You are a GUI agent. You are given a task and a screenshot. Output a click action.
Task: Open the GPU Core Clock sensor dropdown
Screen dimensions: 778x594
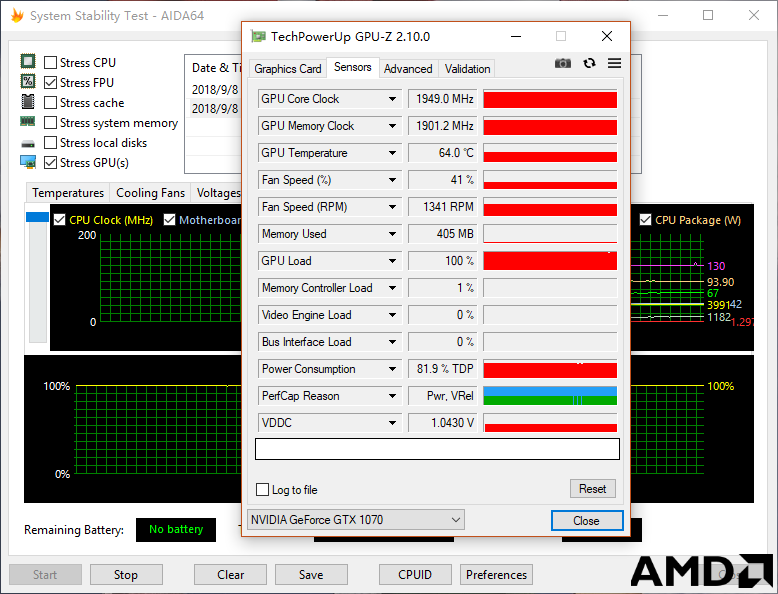tap(392, 99)
